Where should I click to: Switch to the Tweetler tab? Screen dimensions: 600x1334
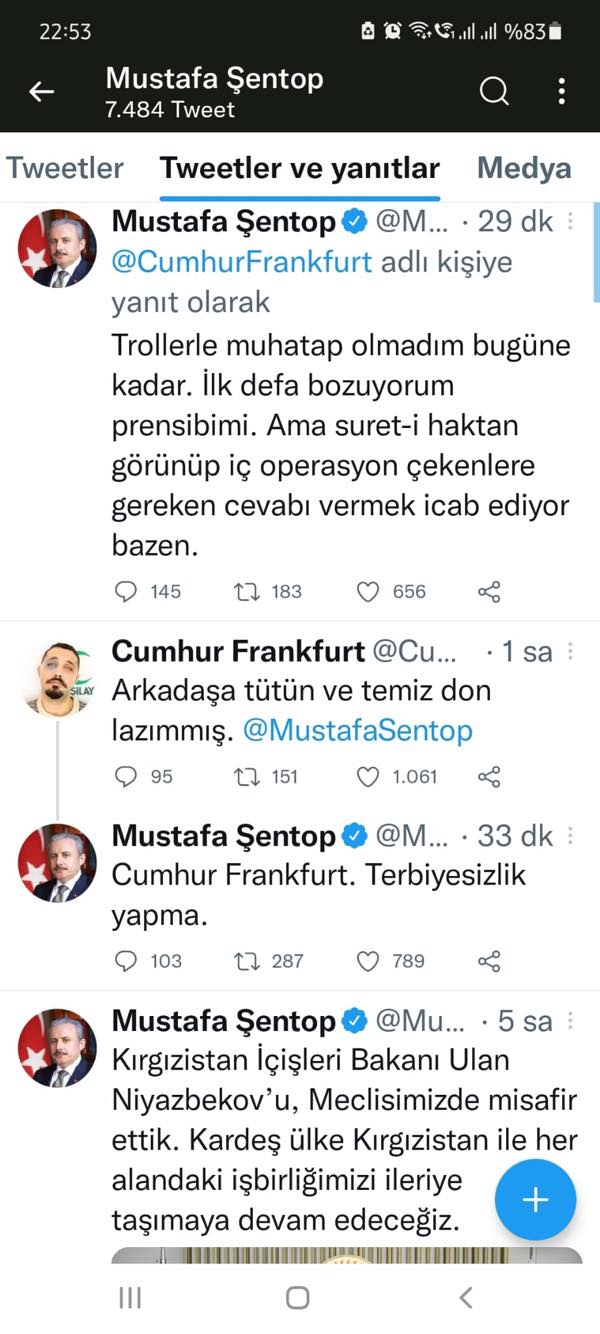pos(65,168)
